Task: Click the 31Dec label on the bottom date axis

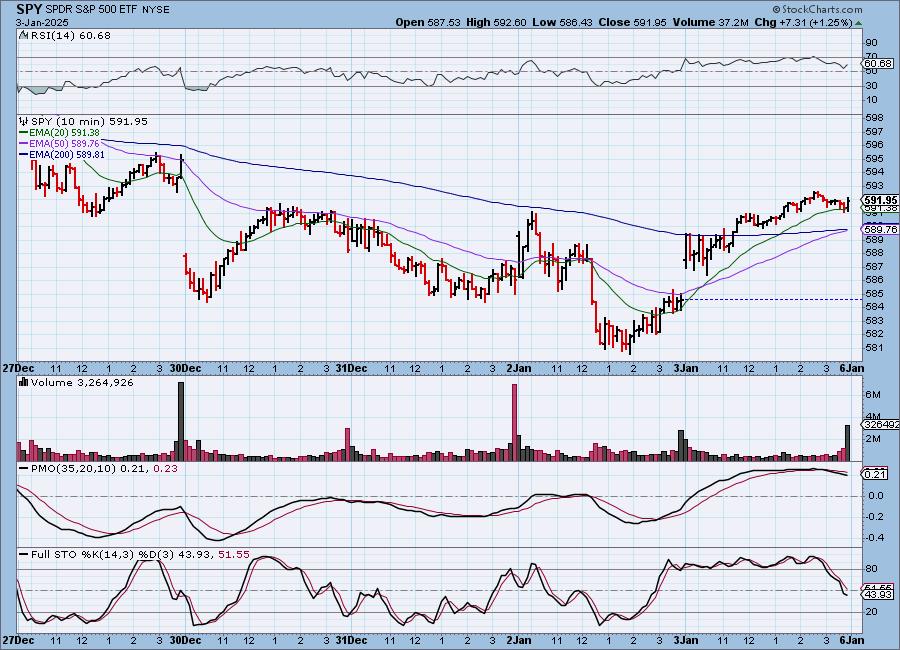Action: [351, 640]
